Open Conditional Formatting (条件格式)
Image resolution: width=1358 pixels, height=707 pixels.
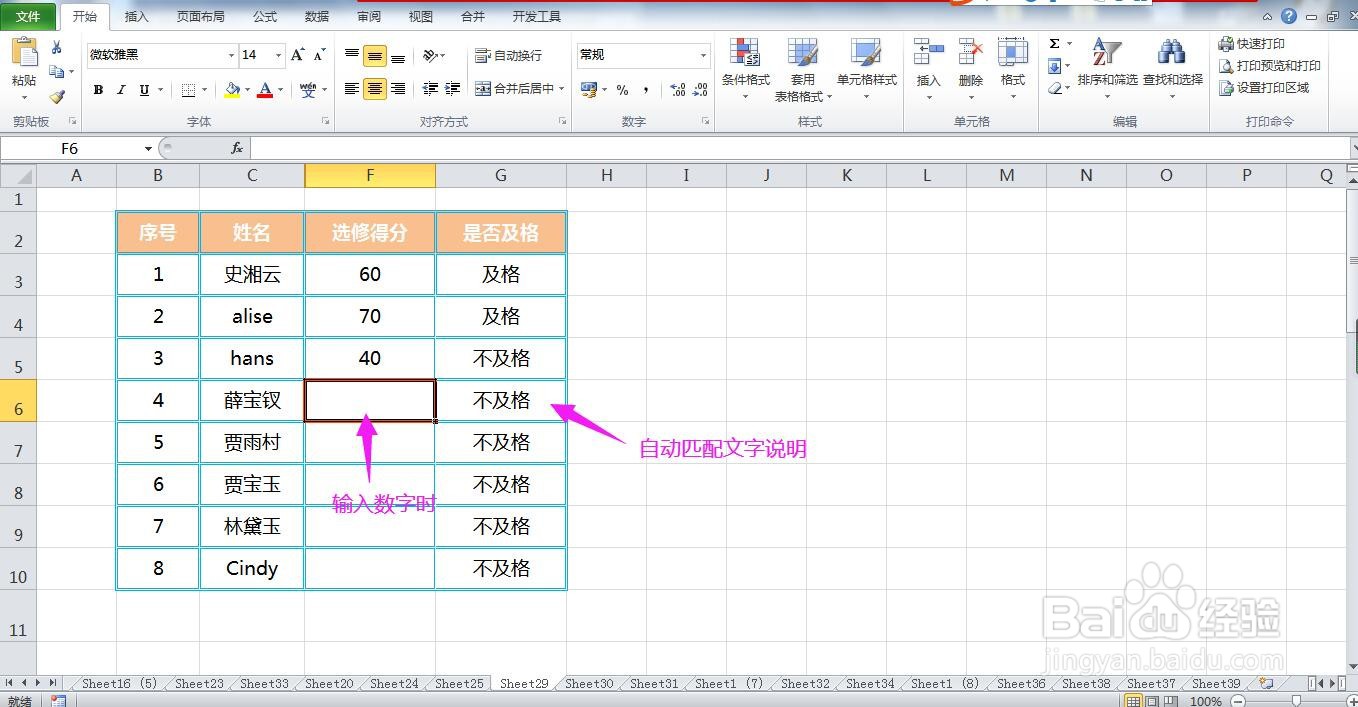point(745,68)
